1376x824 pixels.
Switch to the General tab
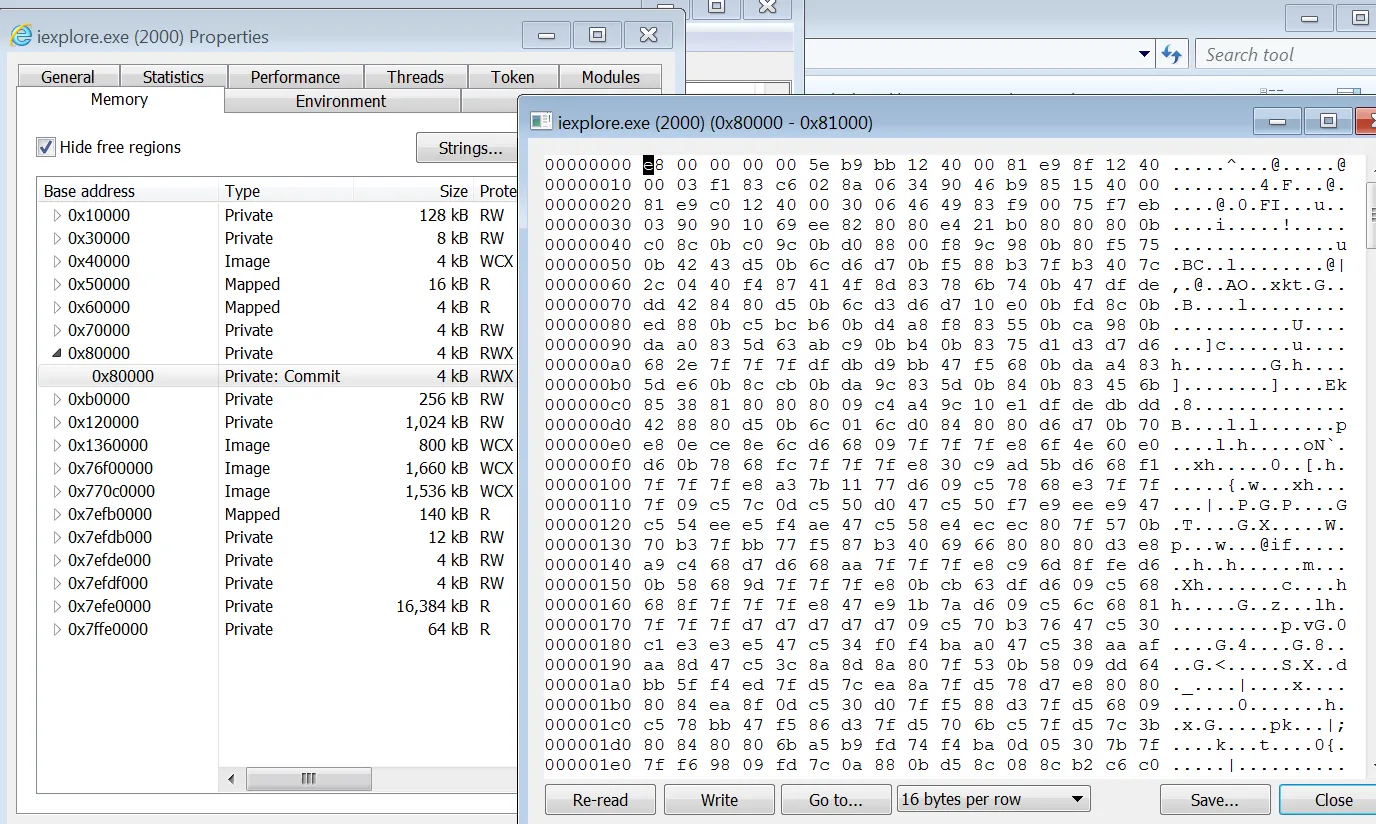tap(68, 77)
